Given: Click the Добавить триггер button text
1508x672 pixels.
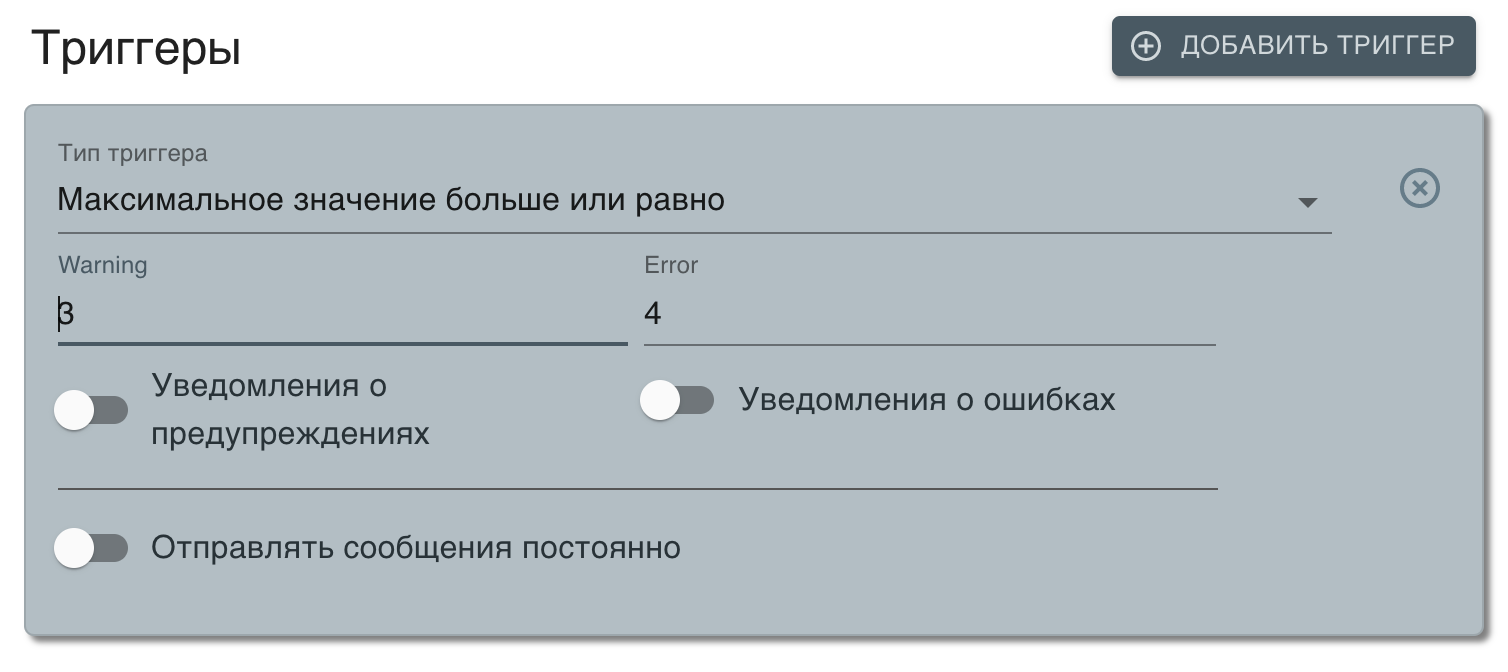Looking at the screenshot, I should point(1317,46).
